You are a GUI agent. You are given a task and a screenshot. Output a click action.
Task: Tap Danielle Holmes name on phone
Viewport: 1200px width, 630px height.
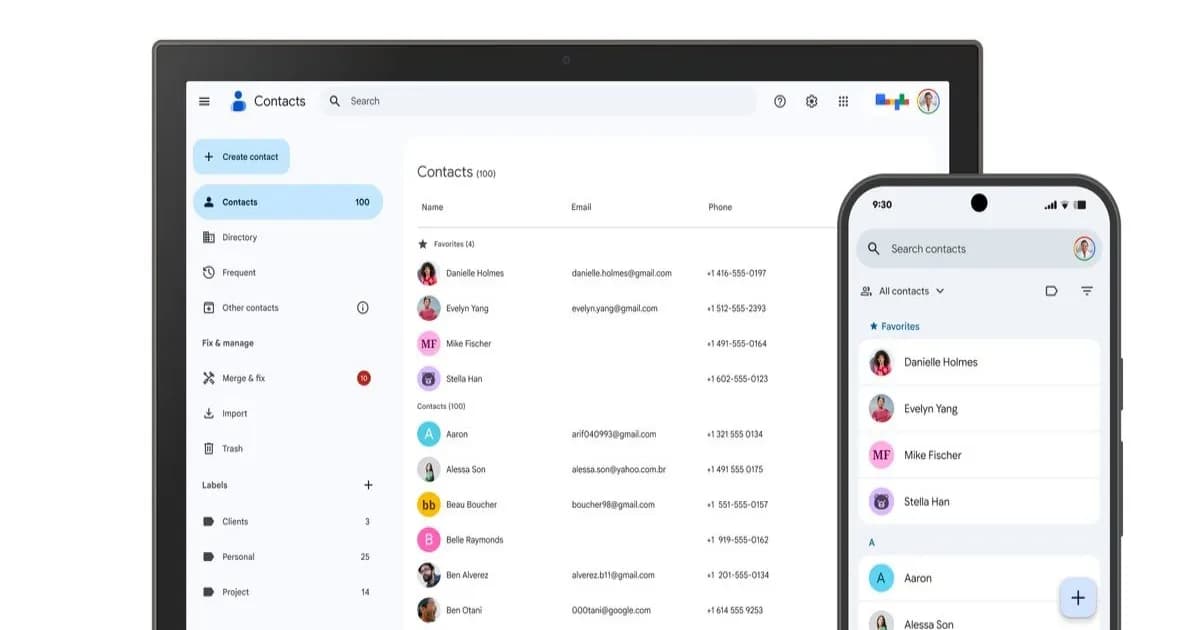[941, 362]
